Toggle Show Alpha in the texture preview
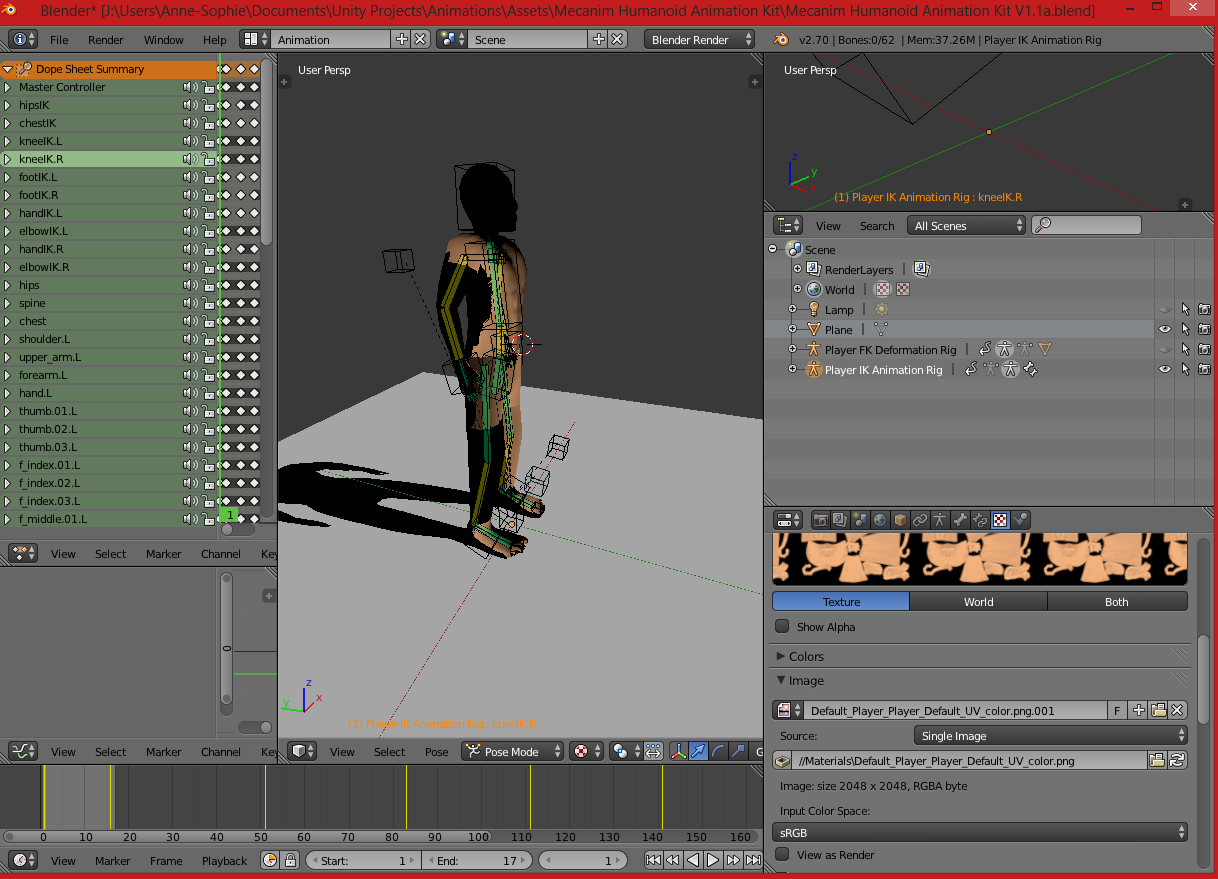The height and width of the screenshot is (879, 1218). pyautogui.click(x=781, y=627)
